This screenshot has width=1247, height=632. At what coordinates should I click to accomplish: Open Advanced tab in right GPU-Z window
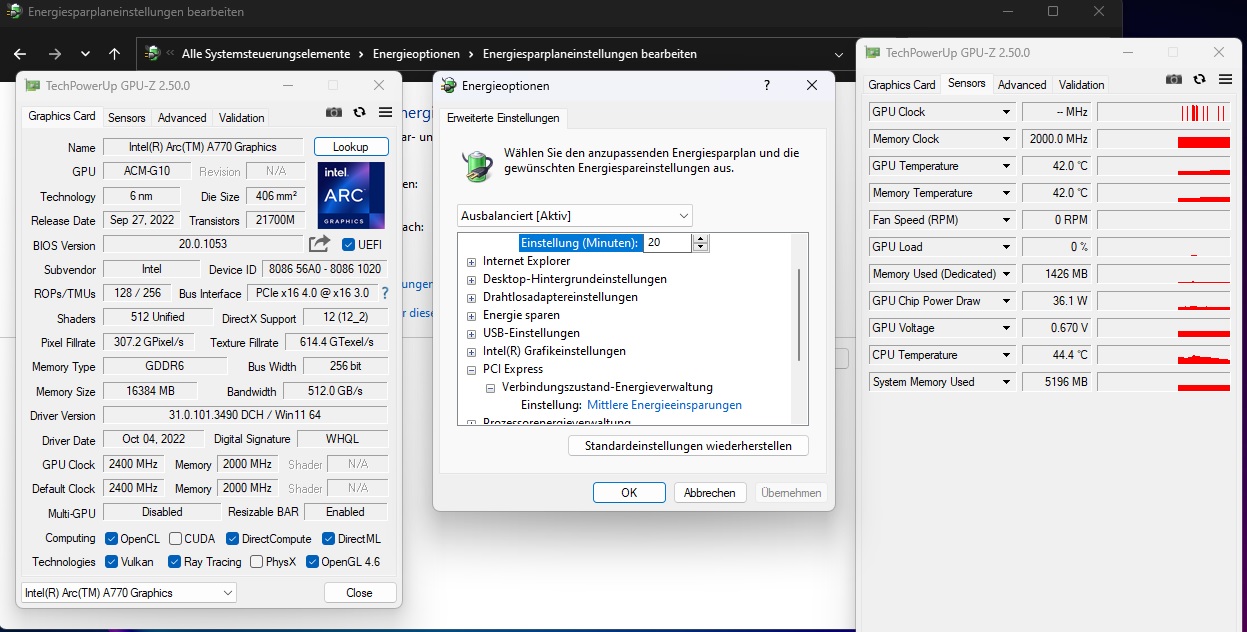[x=1022, y=85]
